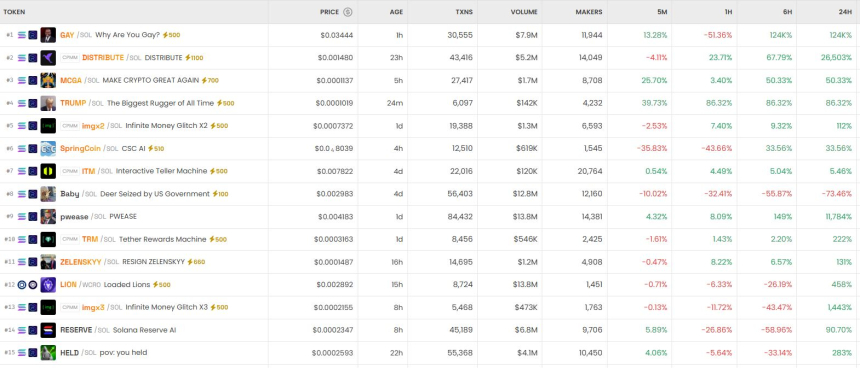Click the DEX icon in LION row
The height and width of the screenshot is (368, 860).
33,285
